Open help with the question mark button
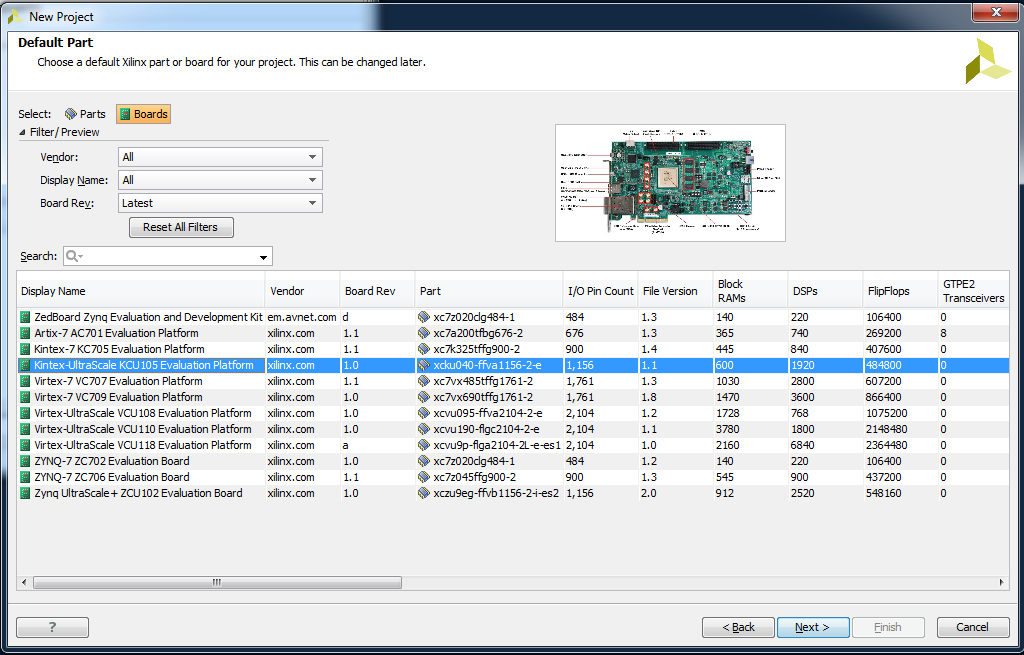Image resolution: width=1024 pixels, height=655 pixels. tap(52, 627)
